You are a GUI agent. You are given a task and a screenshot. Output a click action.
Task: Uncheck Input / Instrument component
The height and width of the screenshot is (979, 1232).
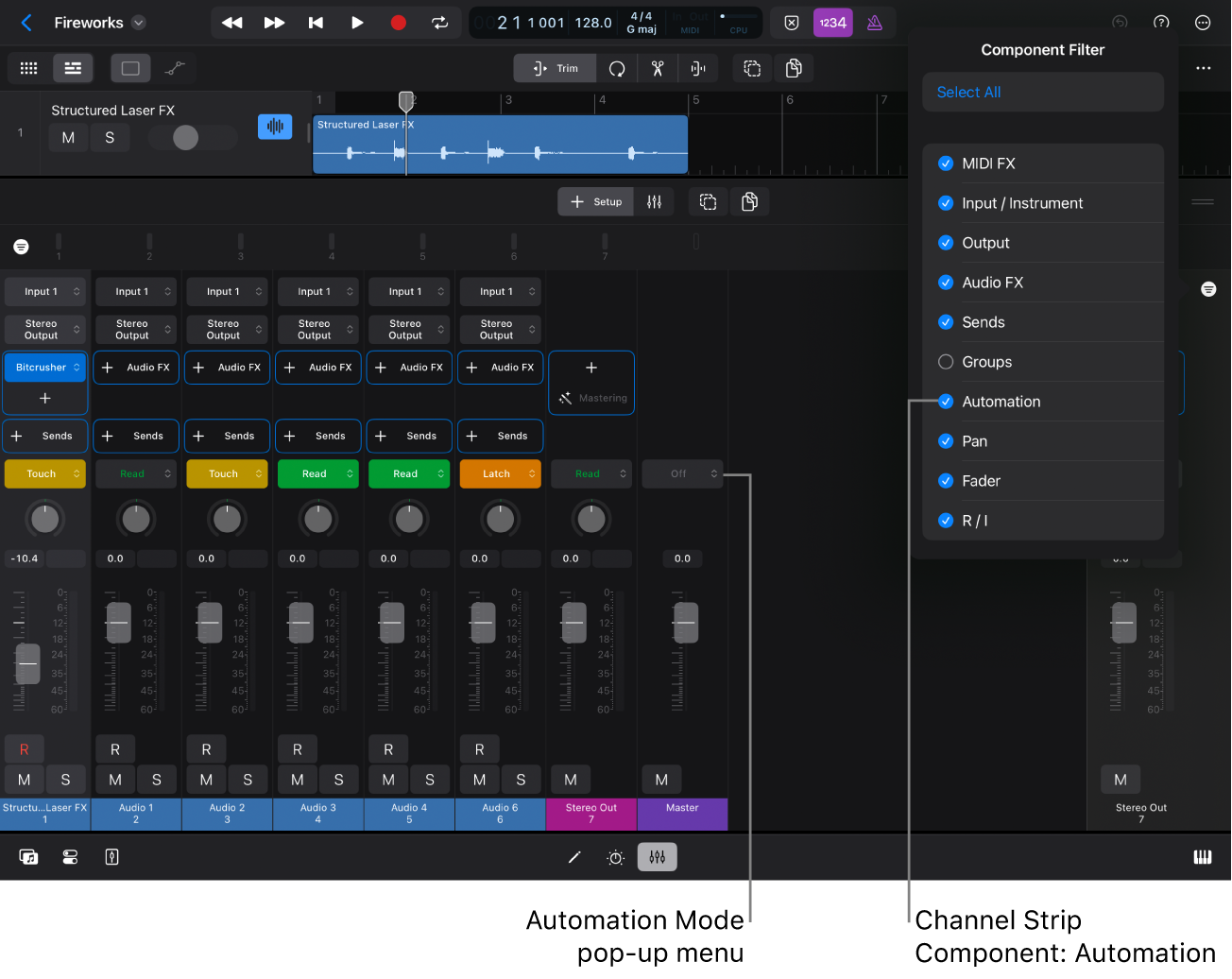pos(946,203)
